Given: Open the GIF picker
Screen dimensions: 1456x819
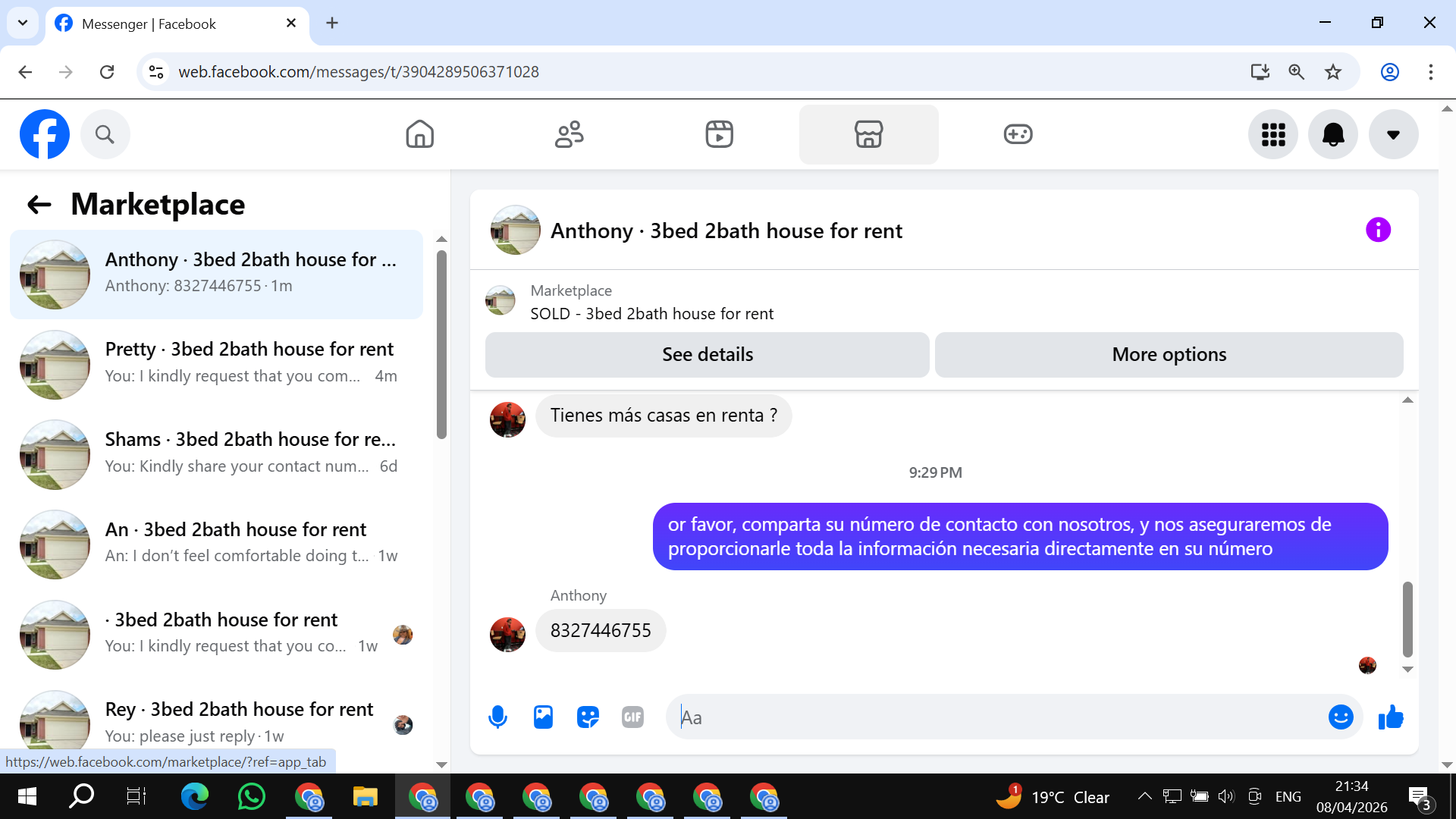Looking at the screenshot, I should tap(632, 717).
